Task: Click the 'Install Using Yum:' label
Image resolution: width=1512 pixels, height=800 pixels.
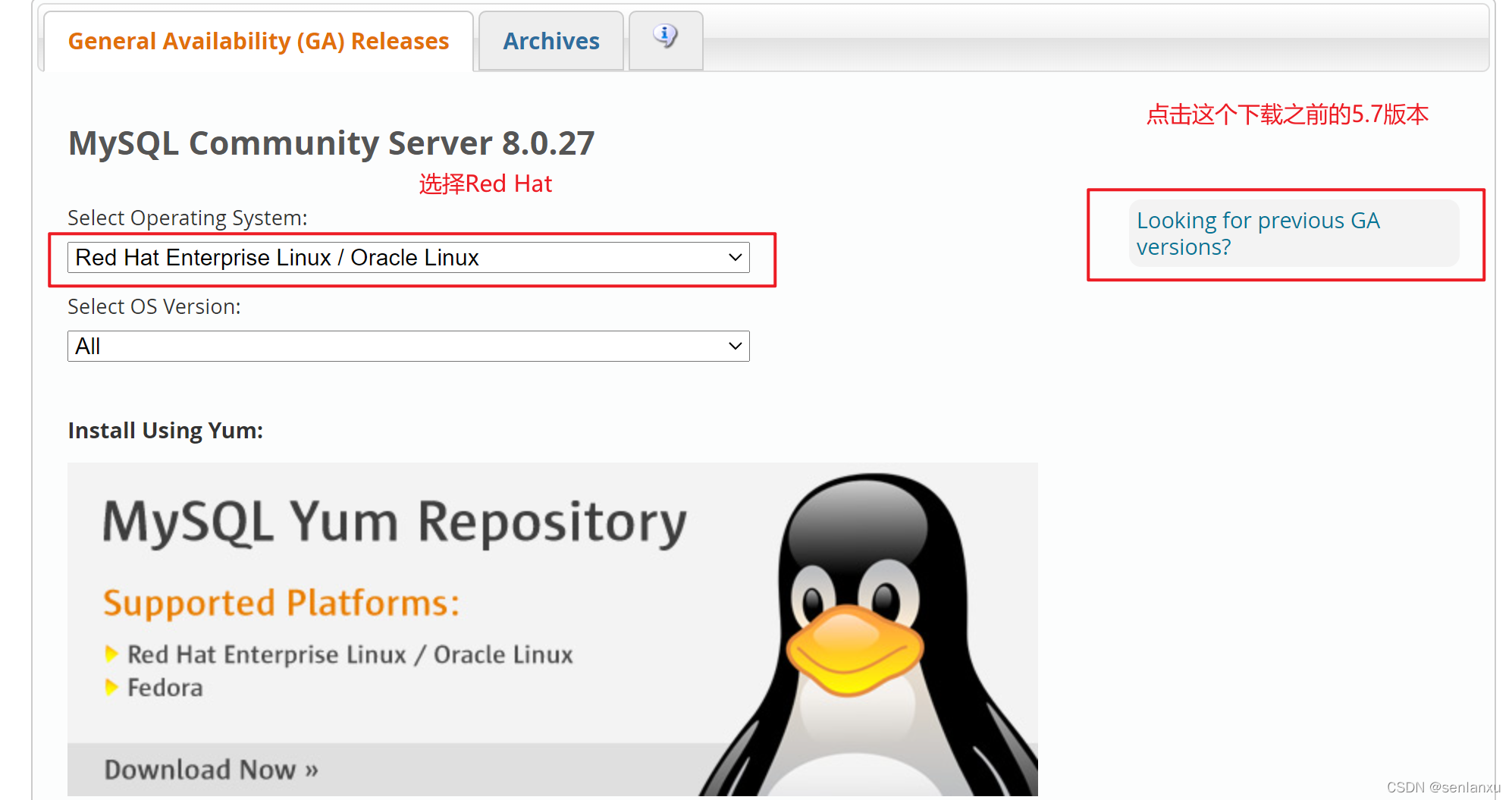Action: click(165, 431)
